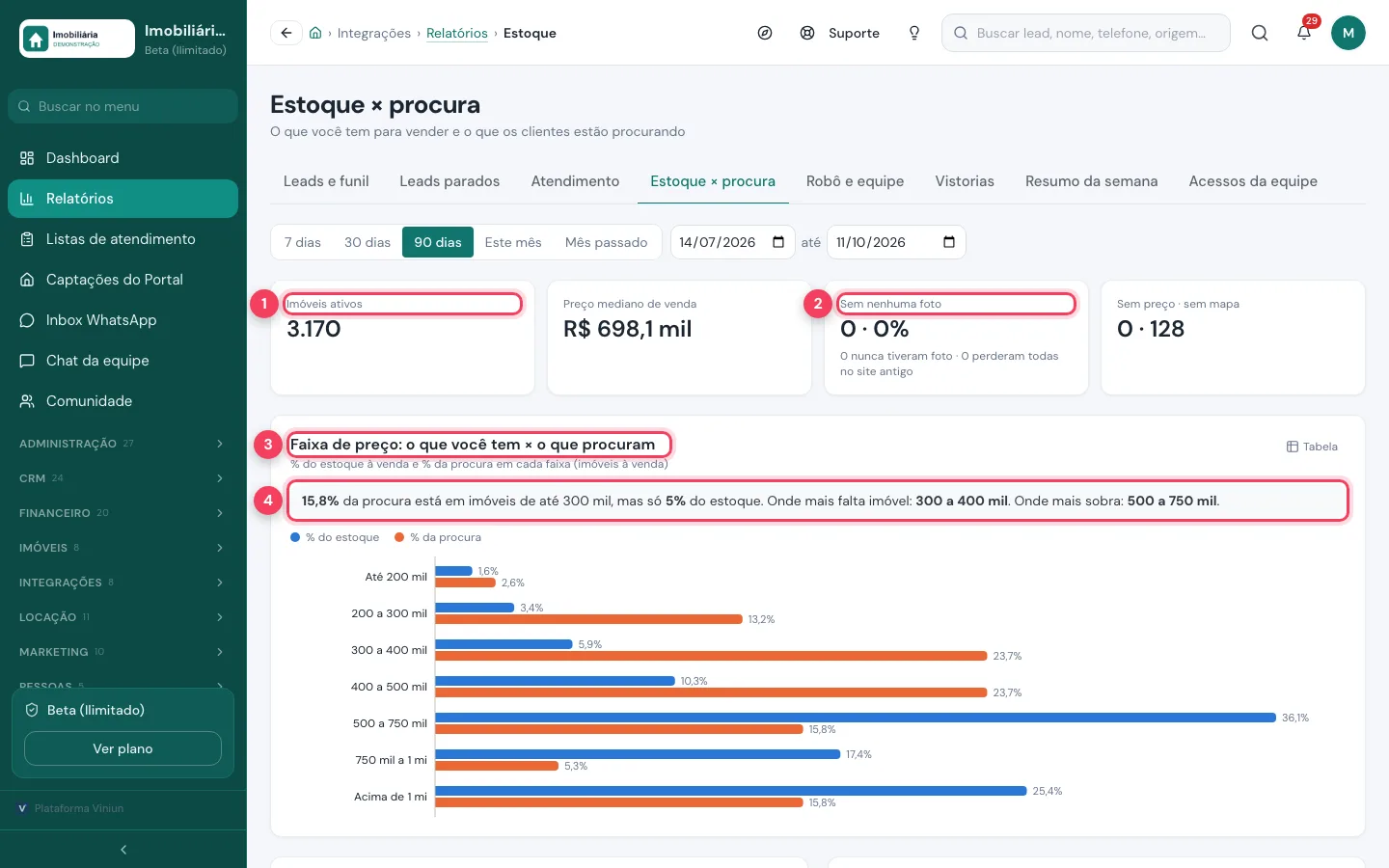Collapse the sidebar with the chevron
Viewport: 1389px width, 868px height.
[x=123, y=850]
